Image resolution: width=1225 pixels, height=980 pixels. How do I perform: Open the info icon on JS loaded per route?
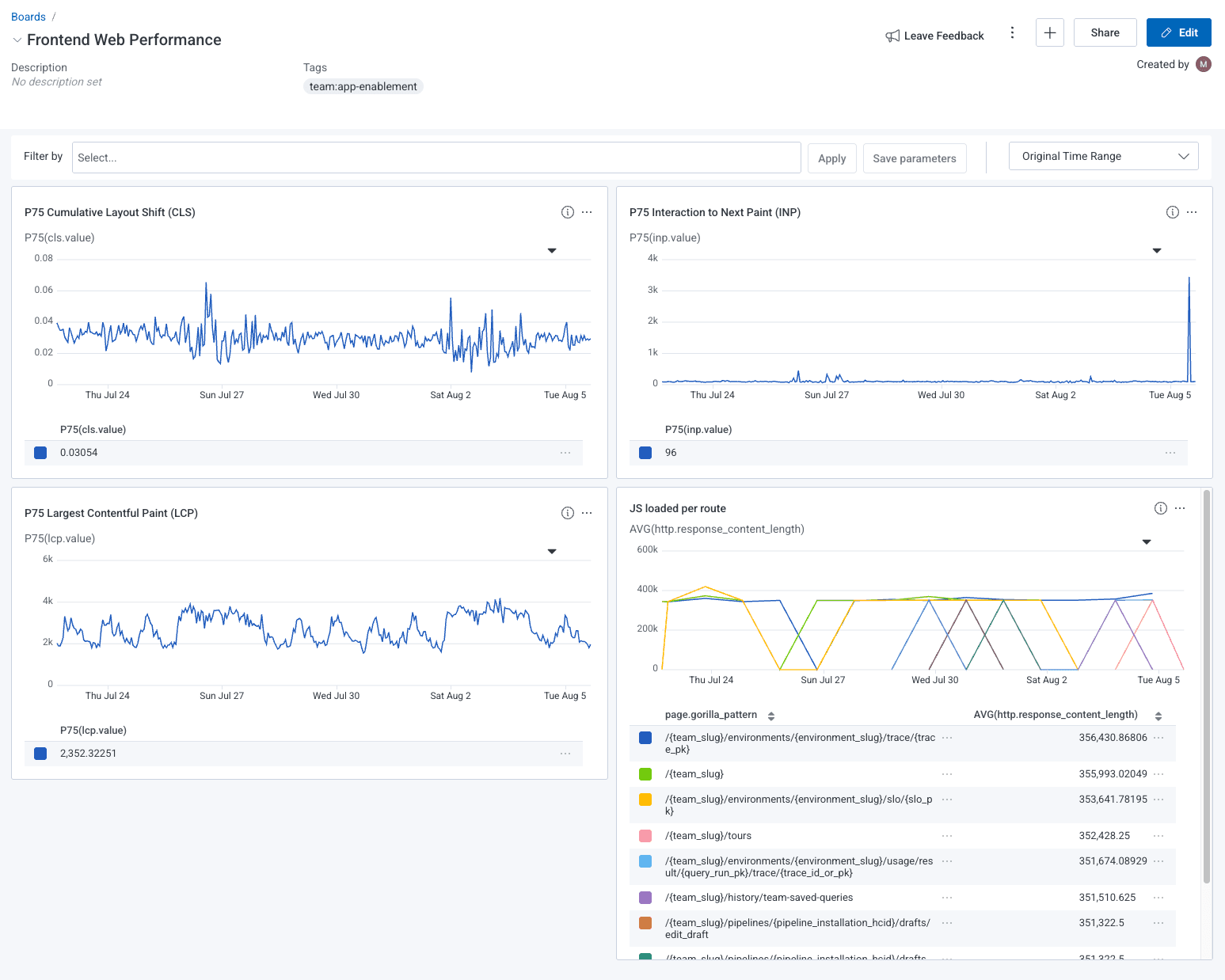[x=1160, y=507]
